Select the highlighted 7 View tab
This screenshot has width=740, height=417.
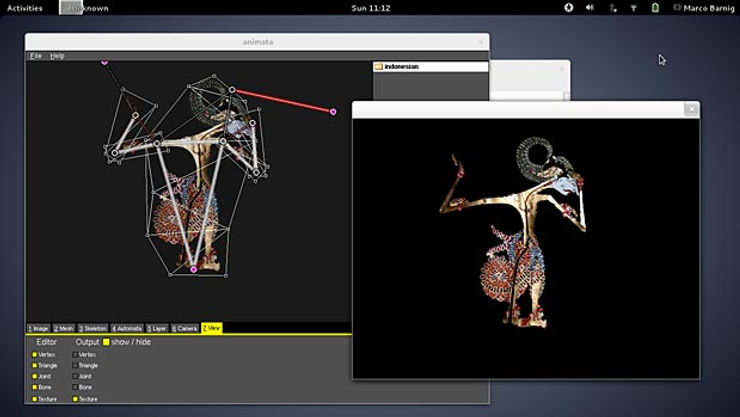pyautogui.click(x=211, y=328)
